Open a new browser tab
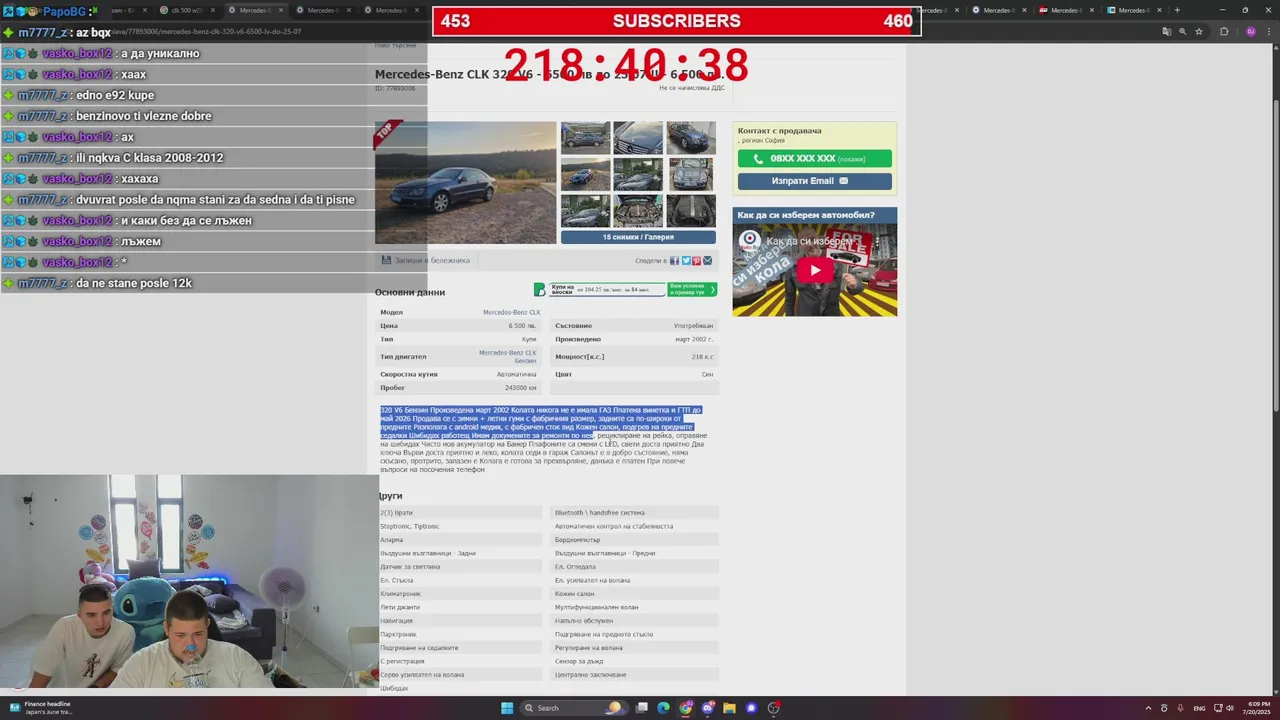Viewport: 1280px width, 720px height. 1177,10
